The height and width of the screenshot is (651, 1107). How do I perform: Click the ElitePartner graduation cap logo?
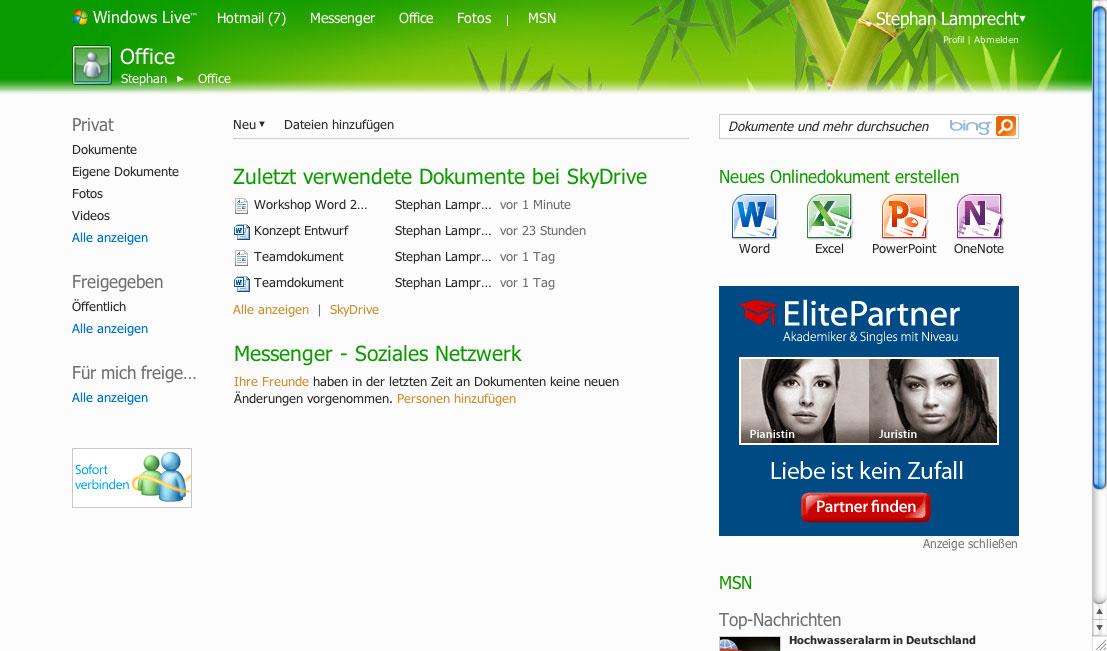[758, 313]
